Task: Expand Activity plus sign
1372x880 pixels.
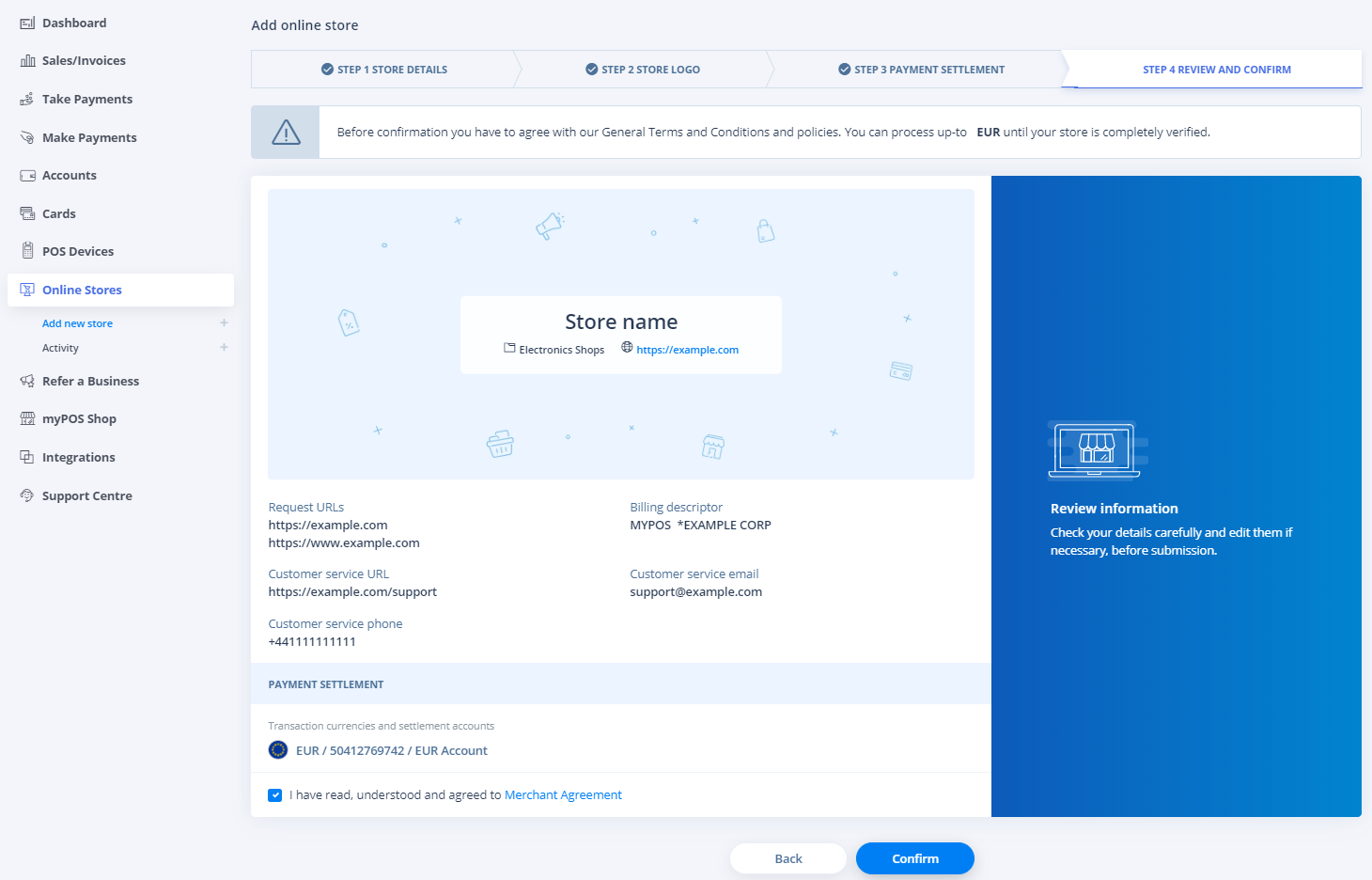Action: [x=224, y=347]
